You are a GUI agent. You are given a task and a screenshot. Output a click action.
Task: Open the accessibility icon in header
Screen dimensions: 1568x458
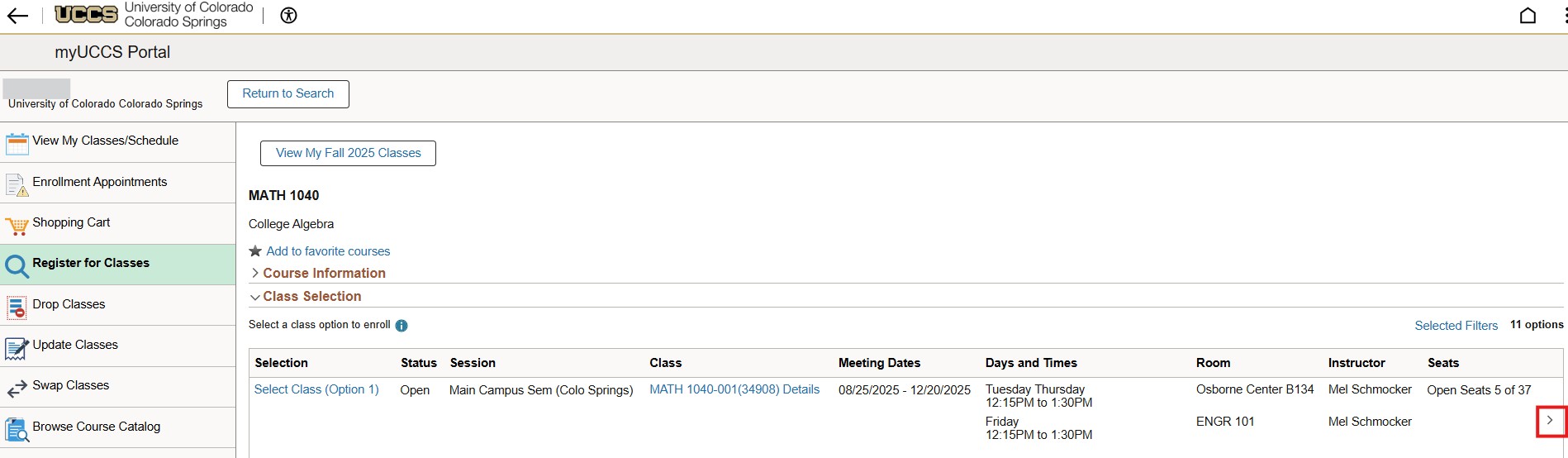[288, 16]
